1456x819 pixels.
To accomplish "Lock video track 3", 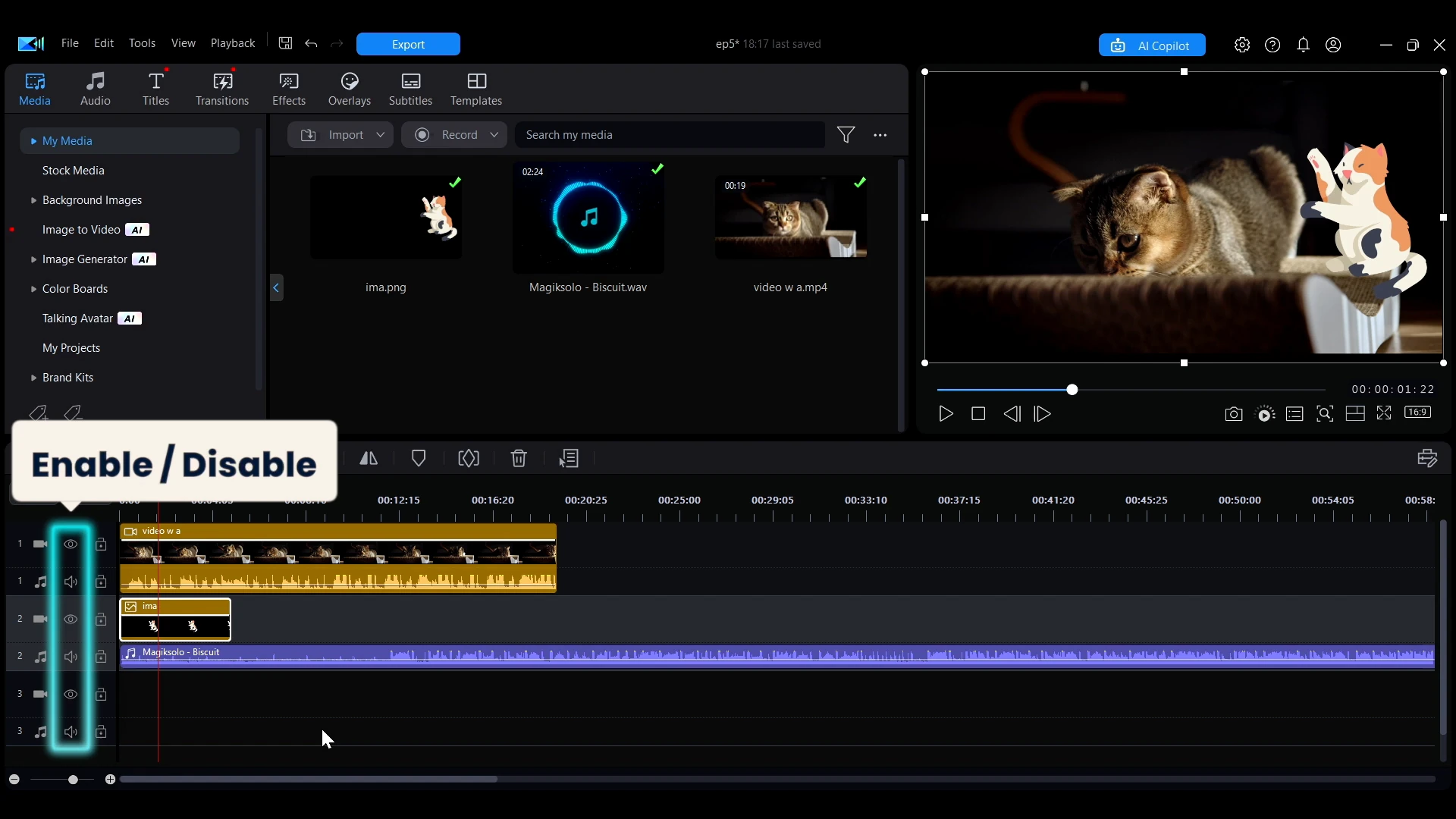I will pos(101,695).
